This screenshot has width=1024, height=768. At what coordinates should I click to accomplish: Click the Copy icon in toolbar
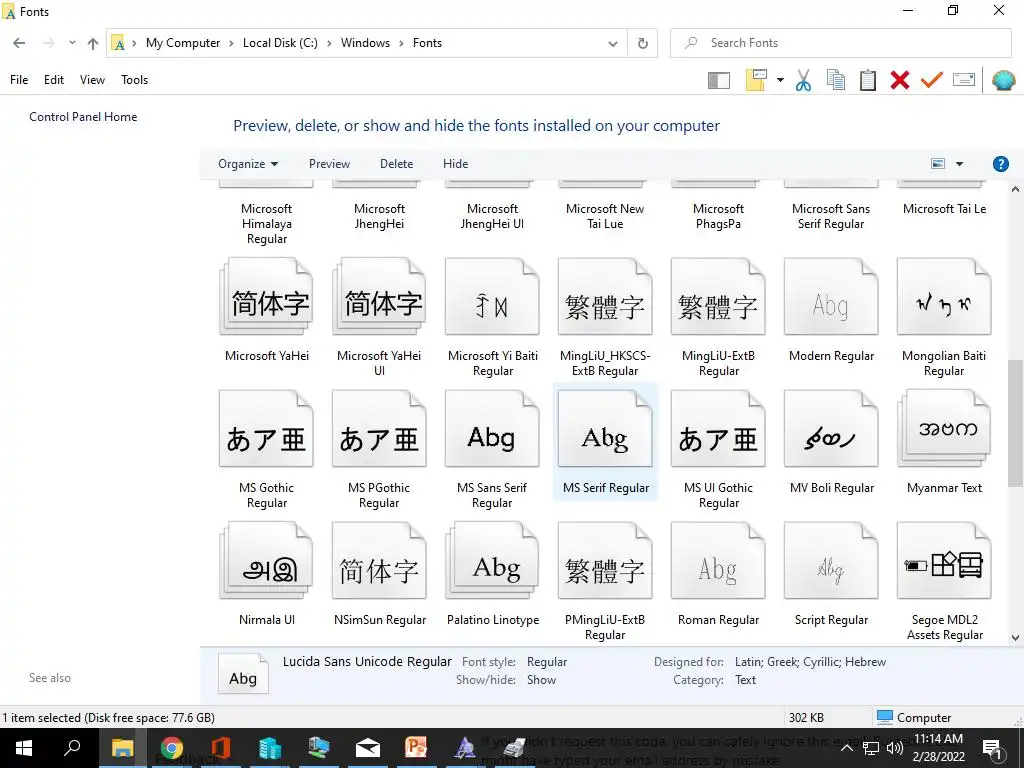coord(836,80)
